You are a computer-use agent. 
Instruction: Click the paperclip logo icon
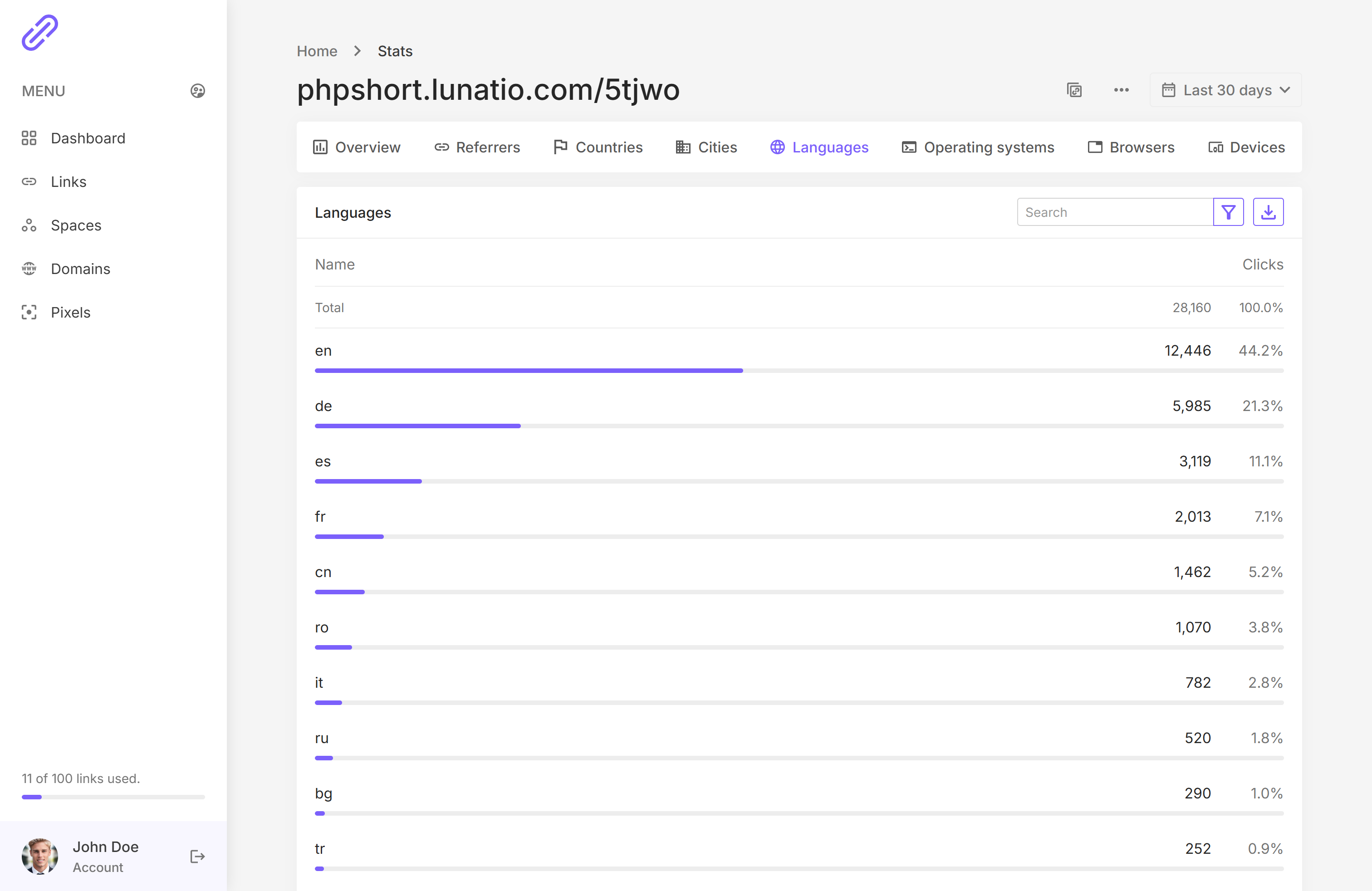click(x=40, y=33)
